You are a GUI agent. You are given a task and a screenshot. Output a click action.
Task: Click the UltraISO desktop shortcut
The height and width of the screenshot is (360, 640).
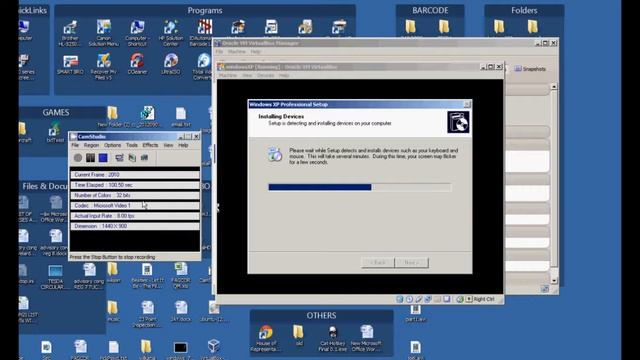[171, 64]
